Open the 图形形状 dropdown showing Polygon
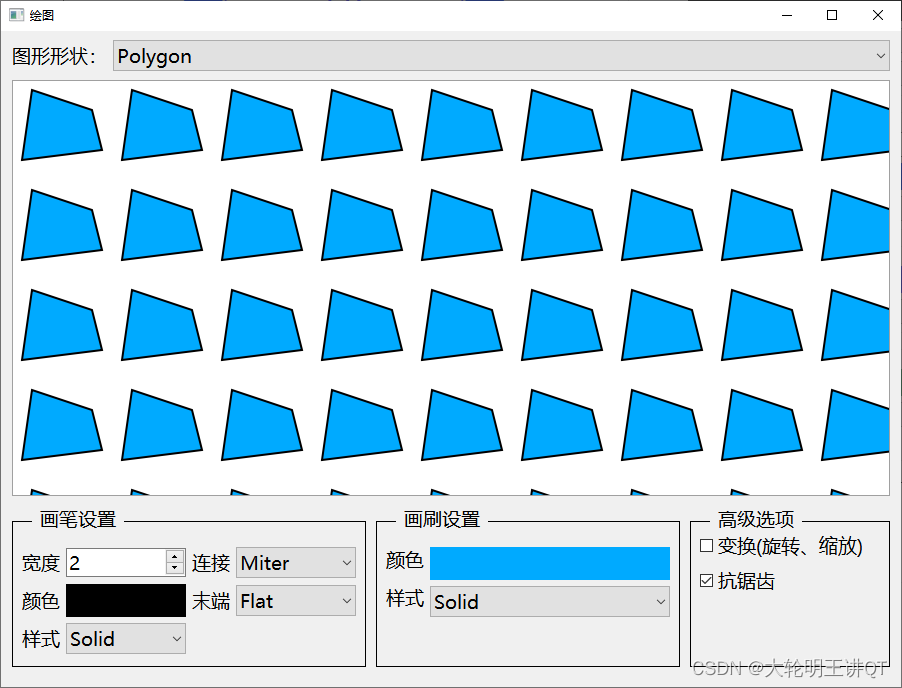The height and width of the screenshot is (688, 902). (x=500, y=56)
